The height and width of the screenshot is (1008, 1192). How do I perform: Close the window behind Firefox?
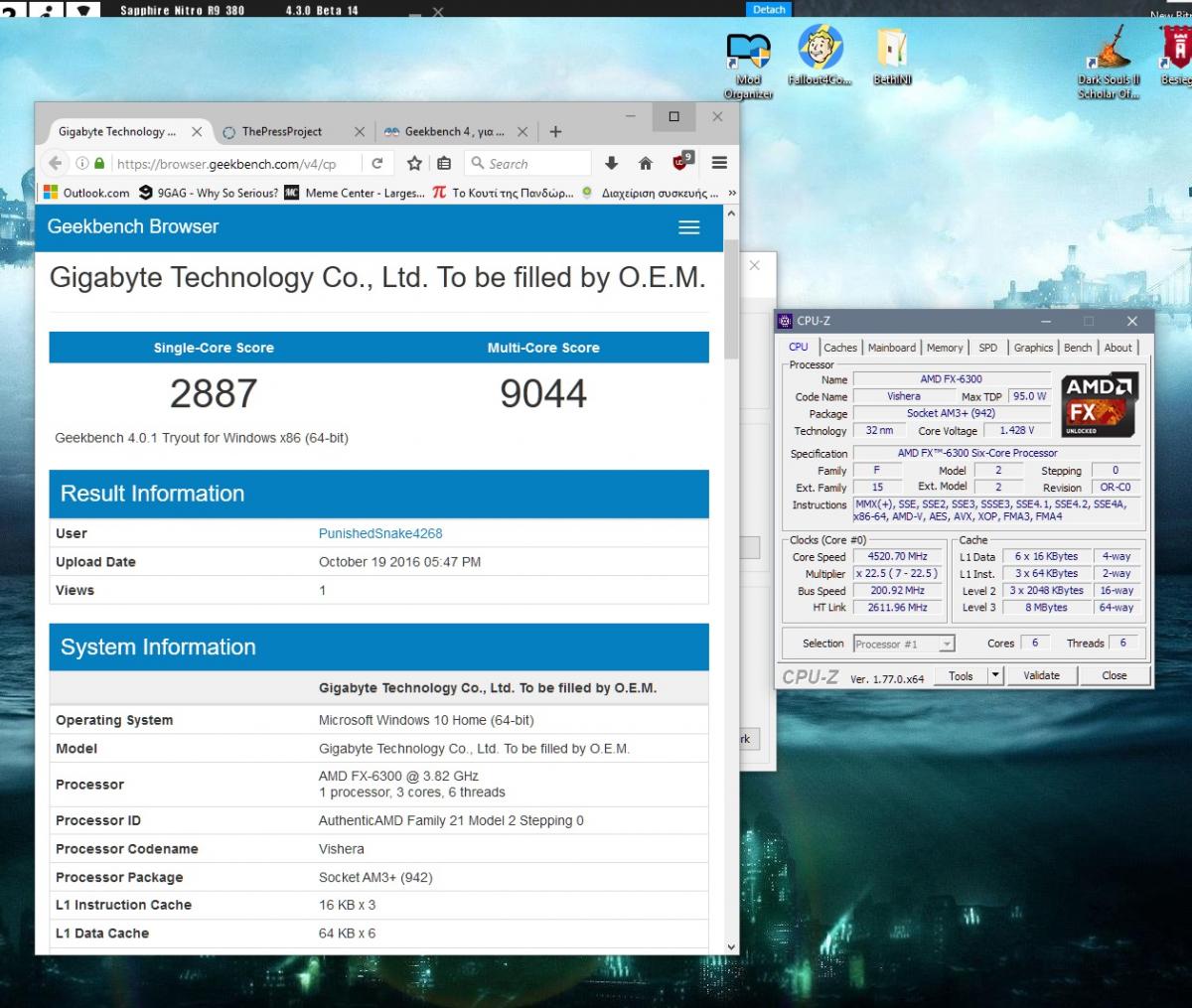pyautogui.click(x=755, y=265)
